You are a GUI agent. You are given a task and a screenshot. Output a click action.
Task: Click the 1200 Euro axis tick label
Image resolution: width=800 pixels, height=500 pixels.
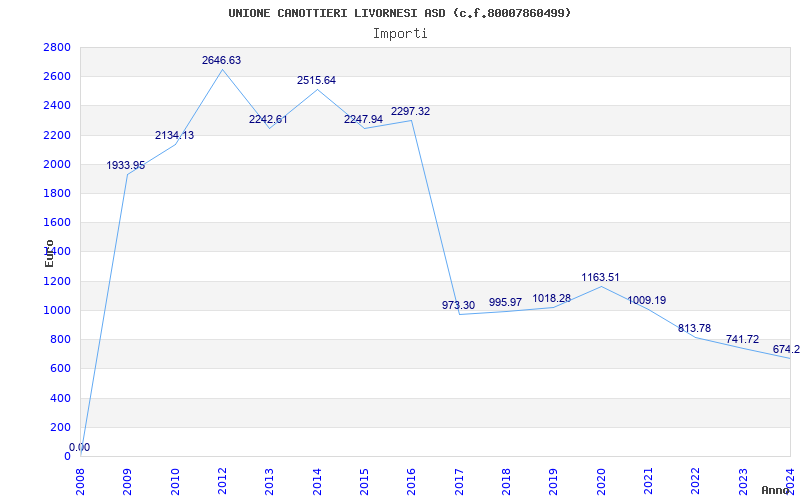[57, 281]
